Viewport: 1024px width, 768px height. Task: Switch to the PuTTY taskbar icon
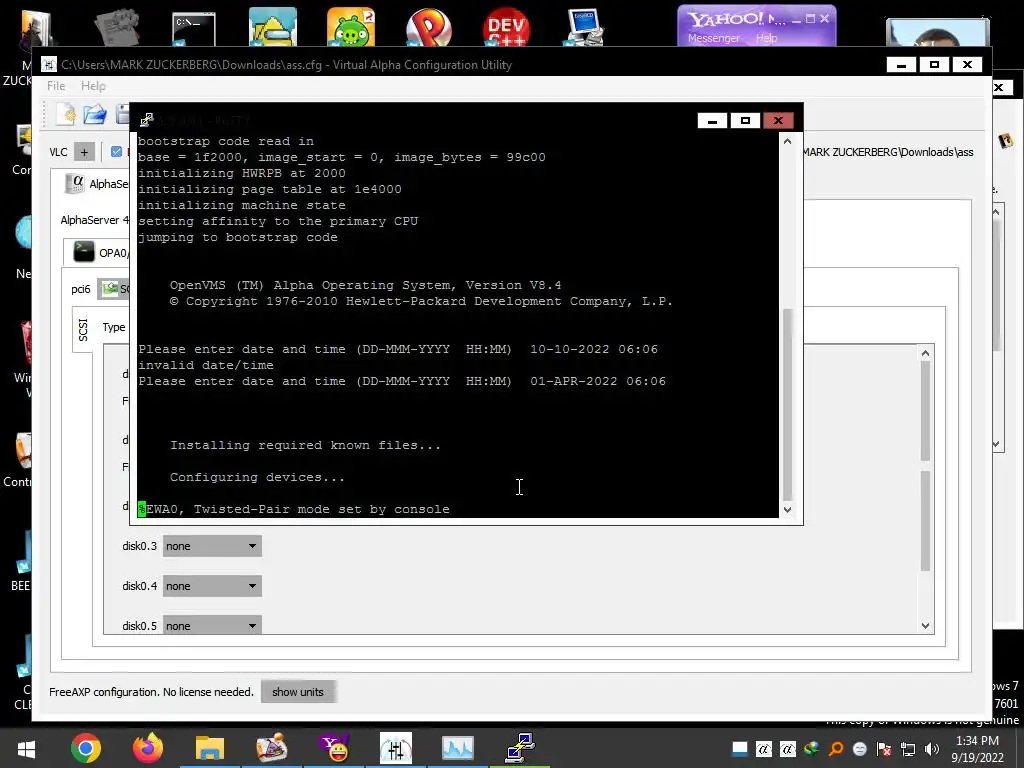[x=520, y=748]
